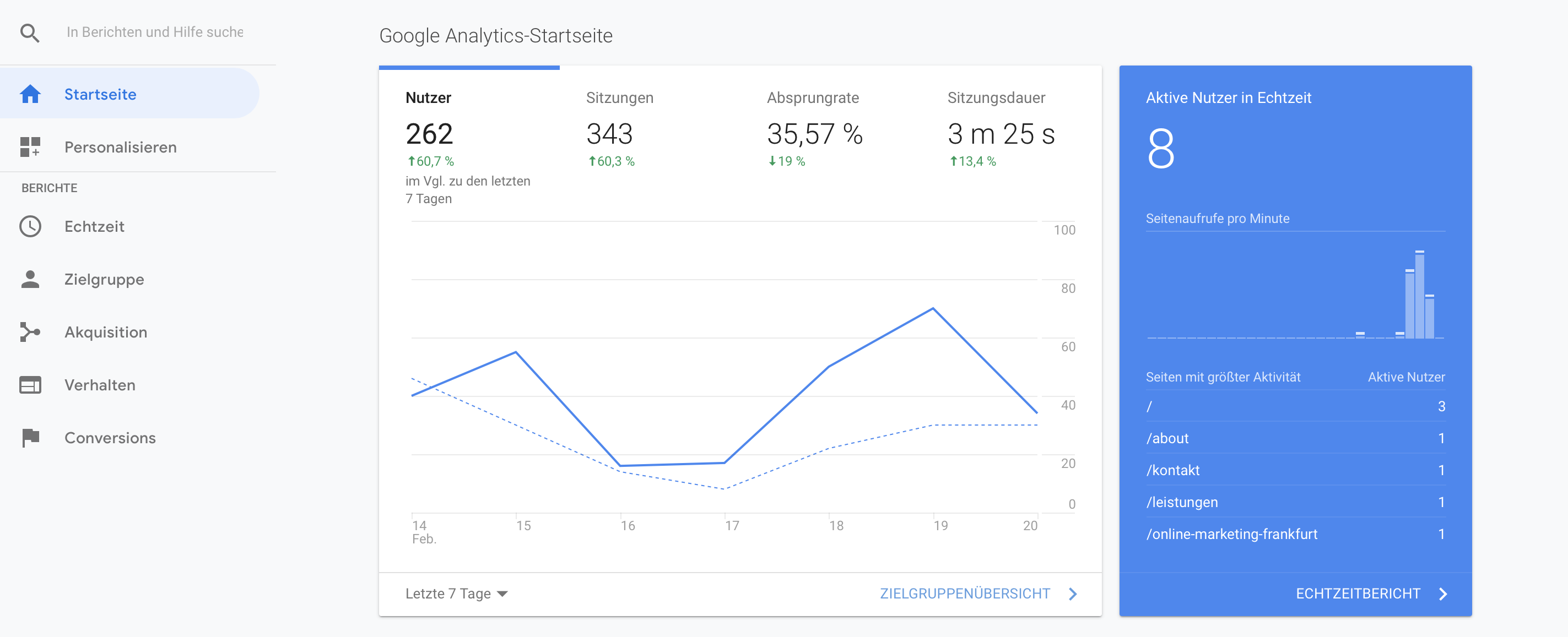Open the Echtzeitbericht link
The width and height of the screenshot is (1568, 637).
[x=1358, y=594]
